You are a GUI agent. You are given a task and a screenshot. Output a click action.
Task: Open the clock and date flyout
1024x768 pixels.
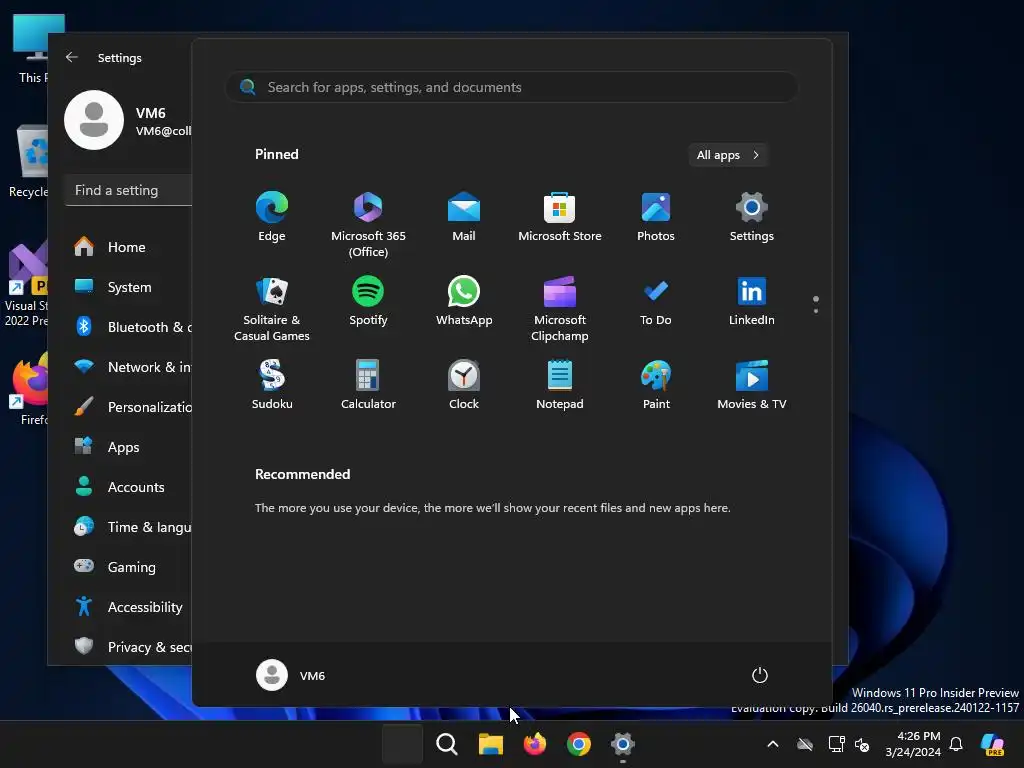[912, 744]
